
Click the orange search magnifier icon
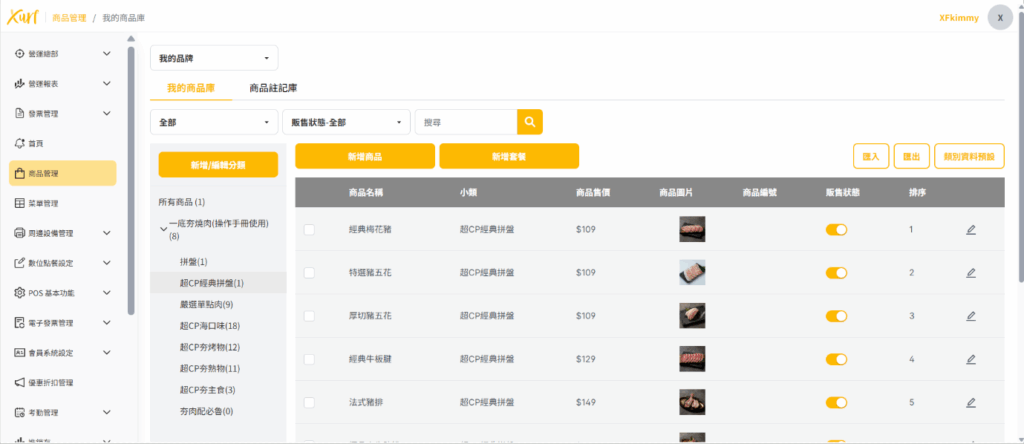click(x=529, y=122)
